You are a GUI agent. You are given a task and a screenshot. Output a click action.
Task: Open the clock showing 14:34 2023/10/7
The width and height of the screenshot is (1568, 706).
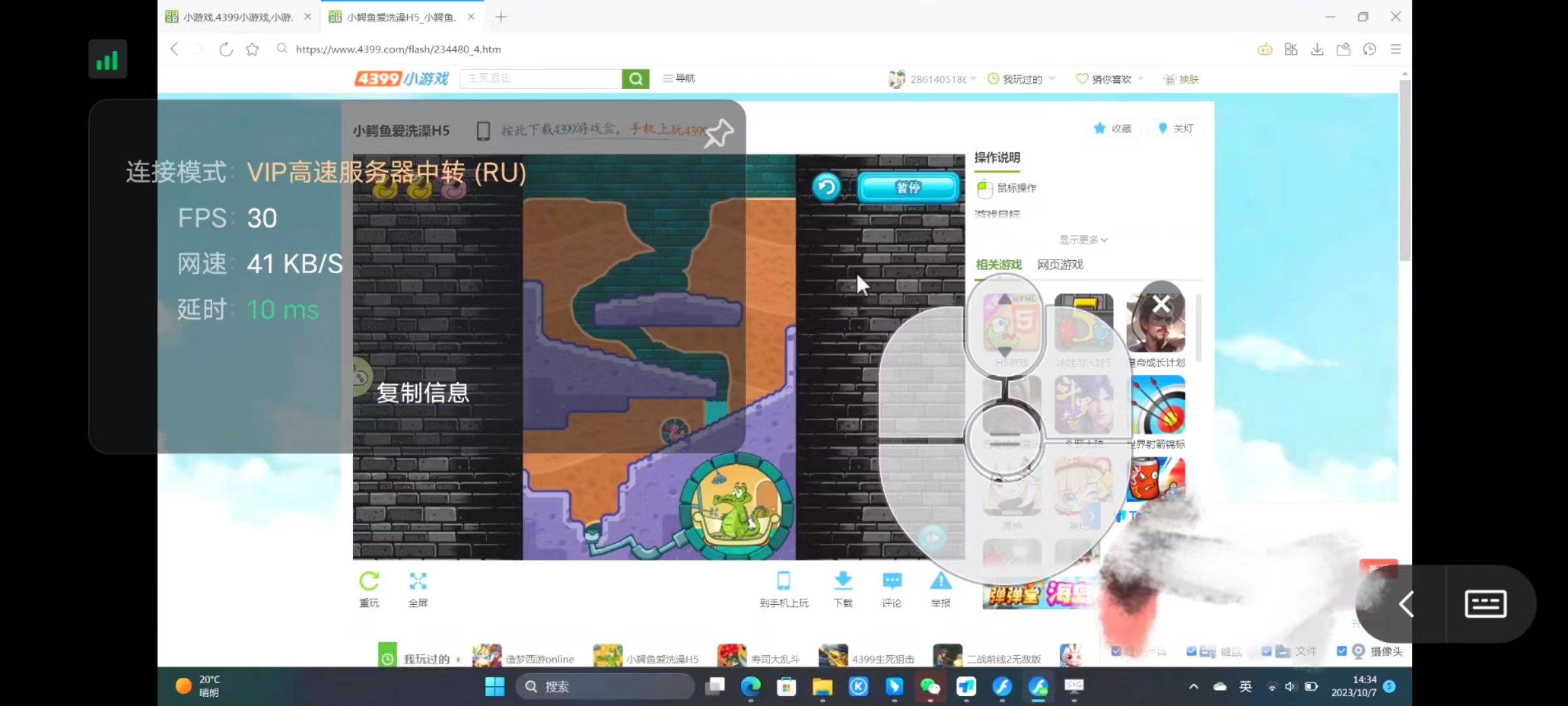click(1354, 686)
